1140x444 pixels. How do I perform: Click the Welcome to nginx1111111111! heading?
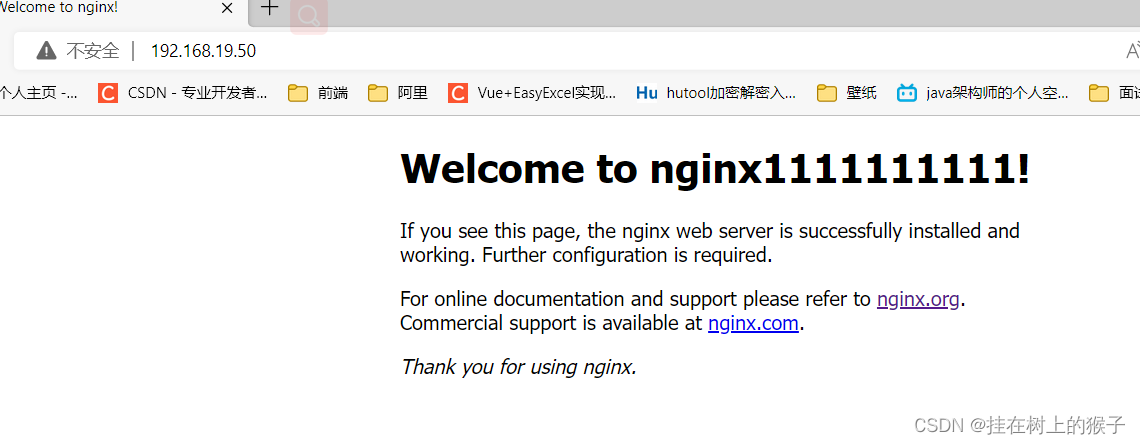point(715,169)
